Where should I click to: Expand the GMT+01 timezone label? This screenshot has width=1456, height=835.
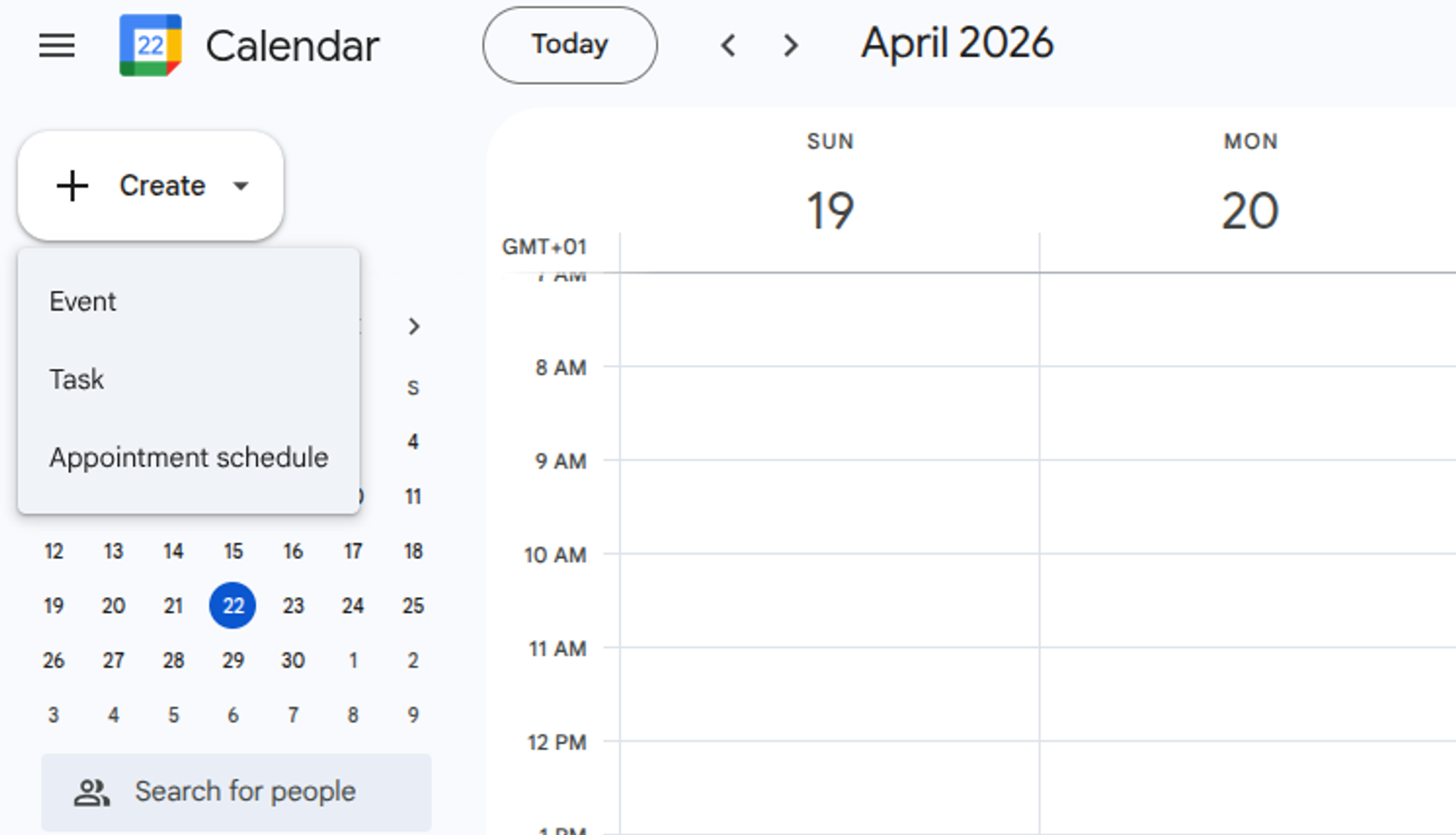545,247
